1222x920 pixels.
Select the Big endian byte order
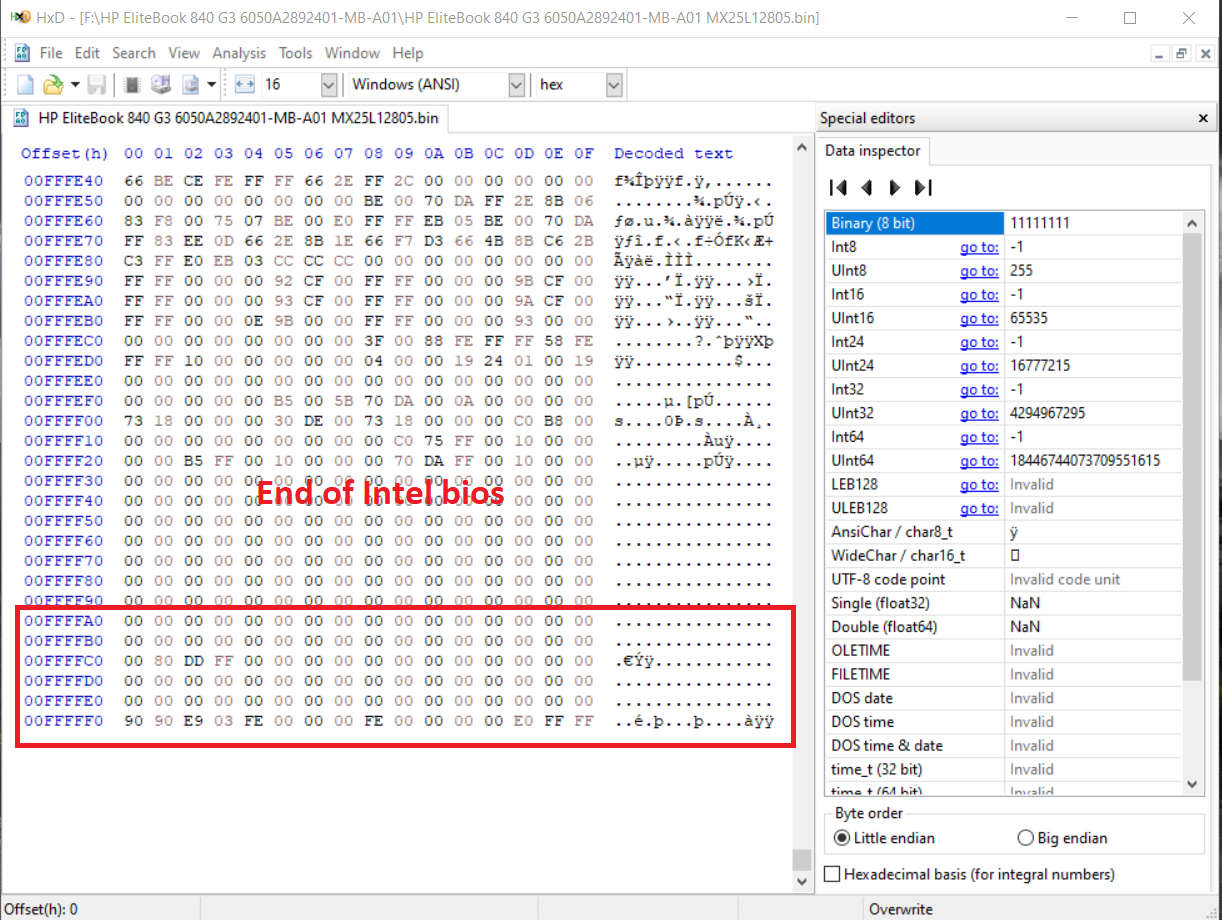[1025, 838]
